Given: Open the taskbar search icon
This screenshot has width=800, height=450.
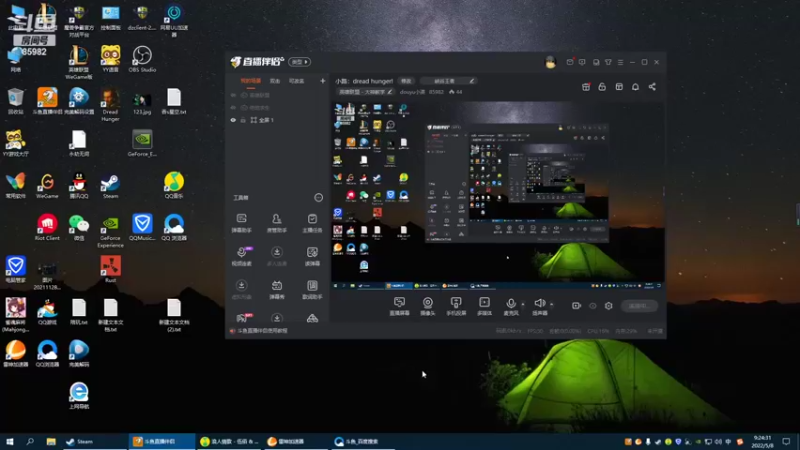Looking at the screenshot, I should click(x=30, y=441).
